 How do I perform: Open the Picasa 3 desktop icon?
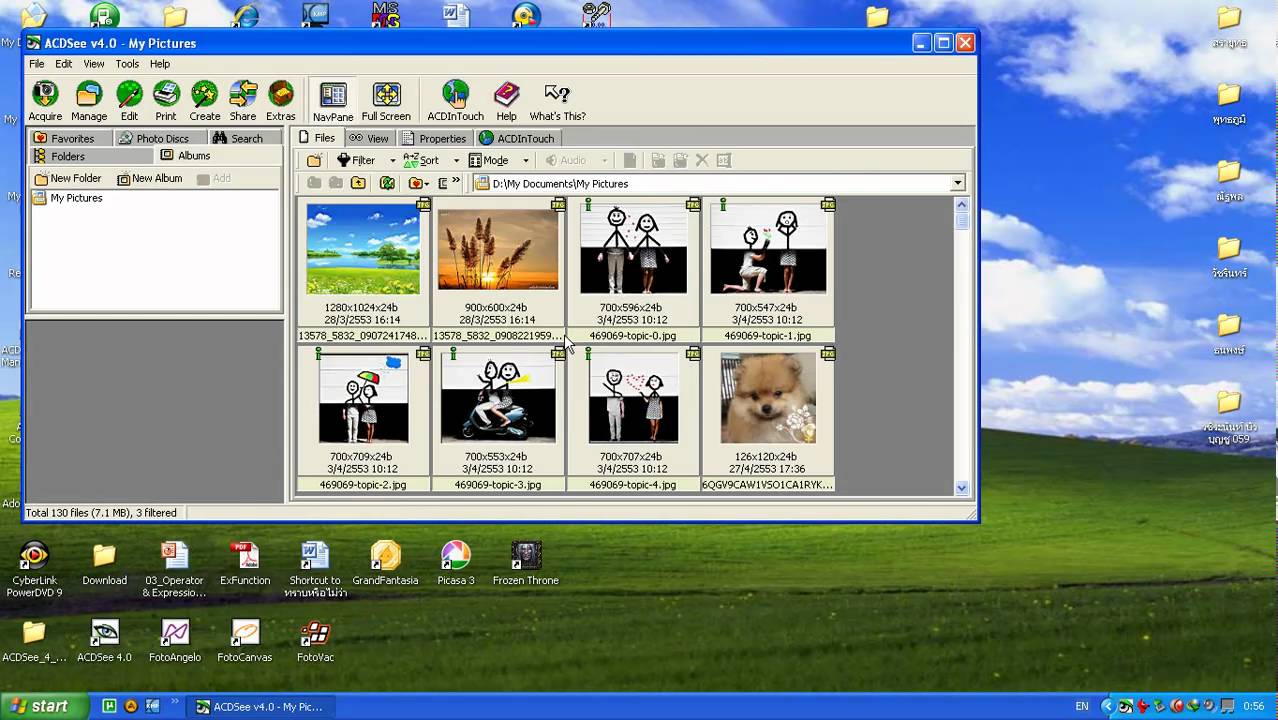point(455,564)
